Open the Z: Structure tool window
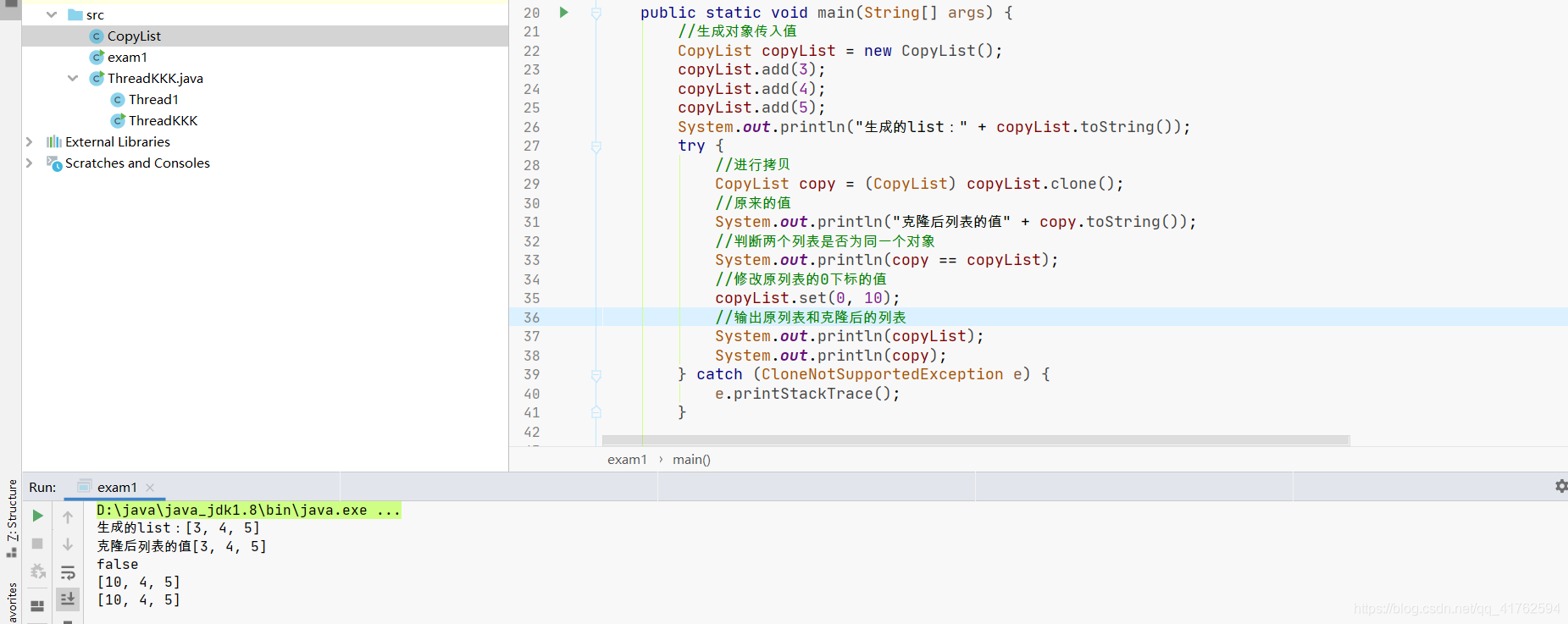 pyautogui.click(x=12, y=517)
